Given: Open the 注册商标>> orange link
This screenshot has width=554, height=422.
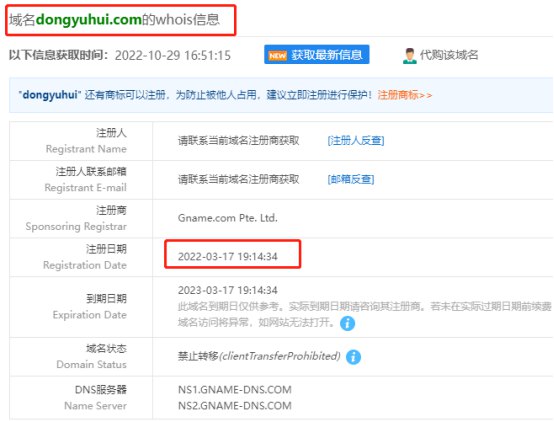Looking at the screenshot, I should pyautogui.click(x=405, y=95).
